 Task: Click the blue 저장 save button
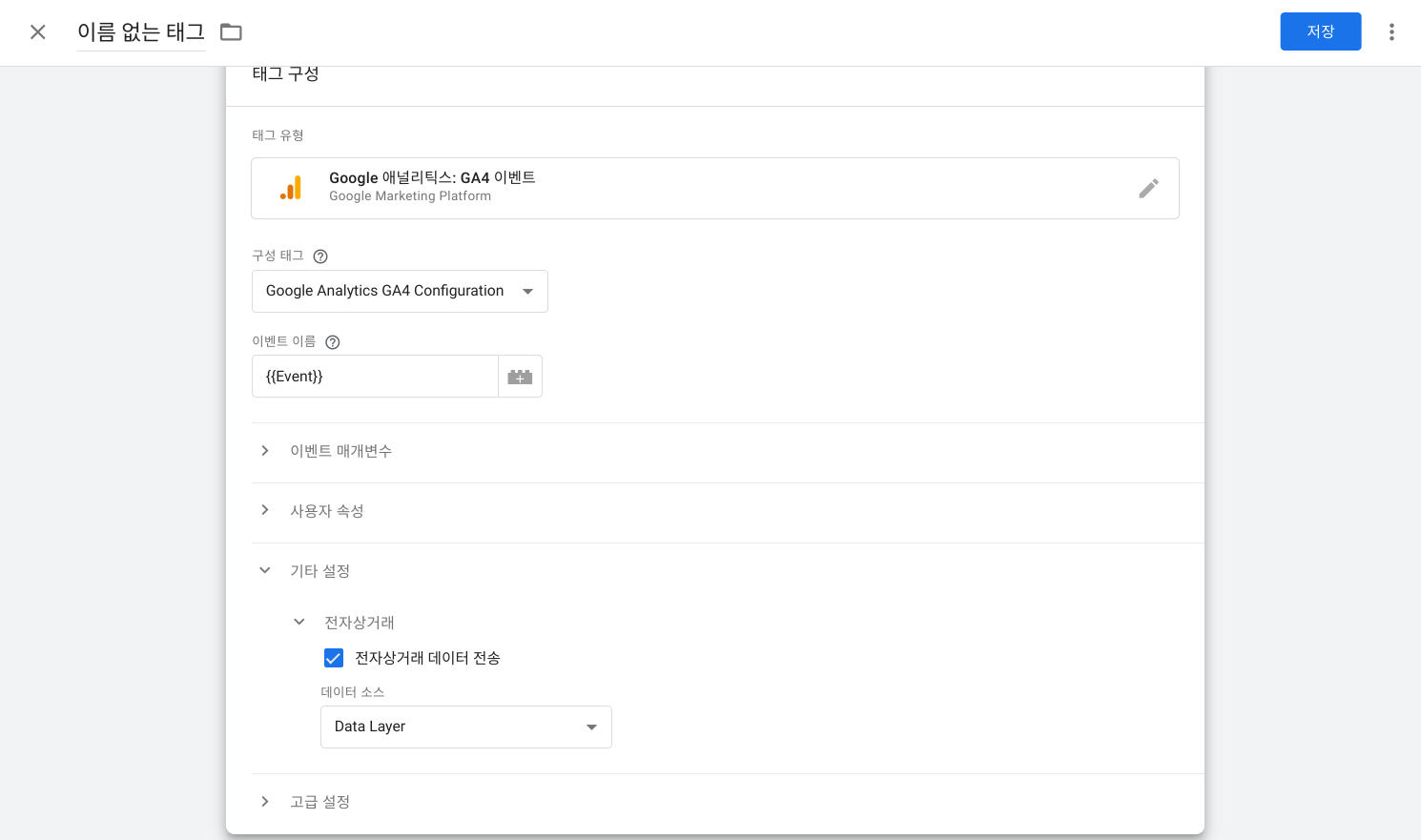tap(1320, 31)
